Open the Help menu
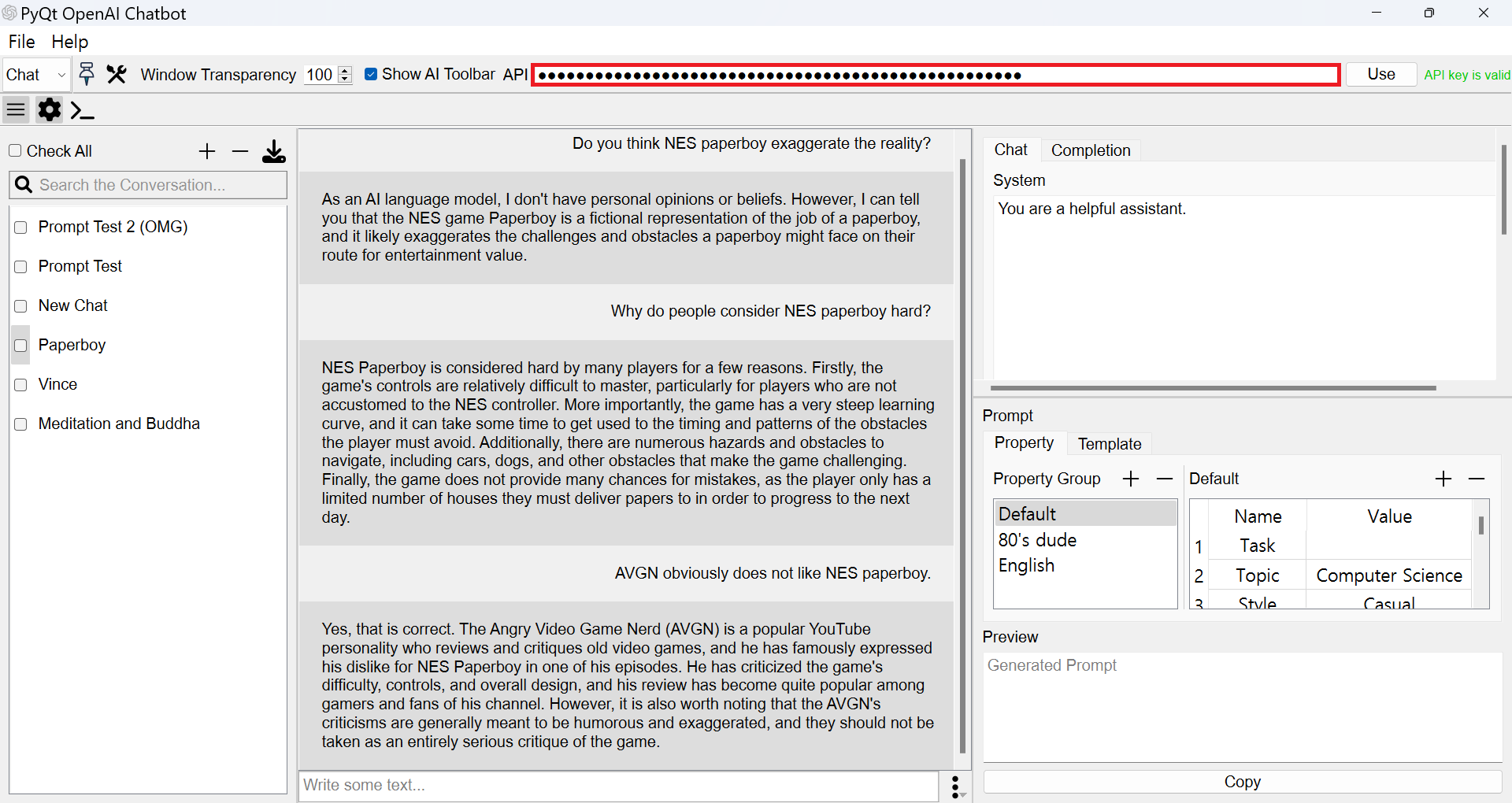This screenshot has width=1512, height=803. click(69, 42)
